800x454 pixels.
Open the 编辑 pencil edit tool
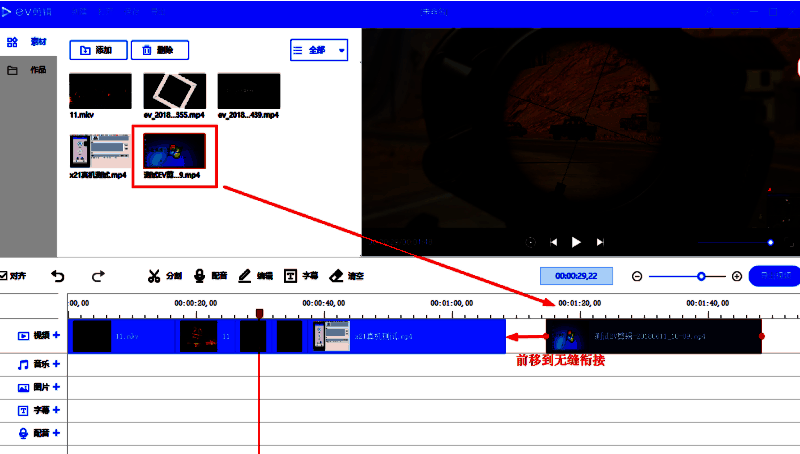point(256,276)
